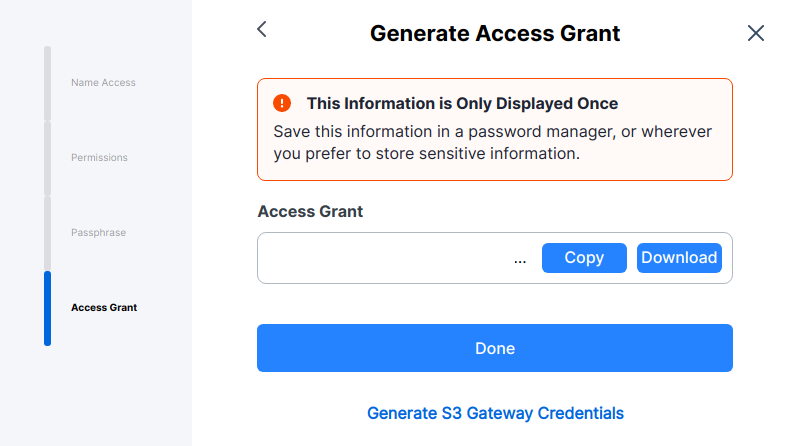Click the back arrow icon

pyautogui.click(x=262, y=29)
